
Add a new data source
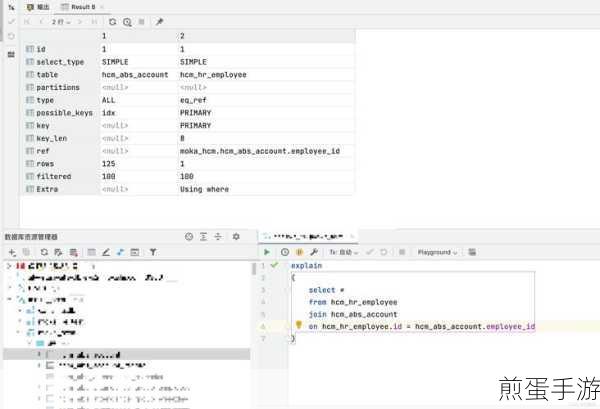click(12, 252)
